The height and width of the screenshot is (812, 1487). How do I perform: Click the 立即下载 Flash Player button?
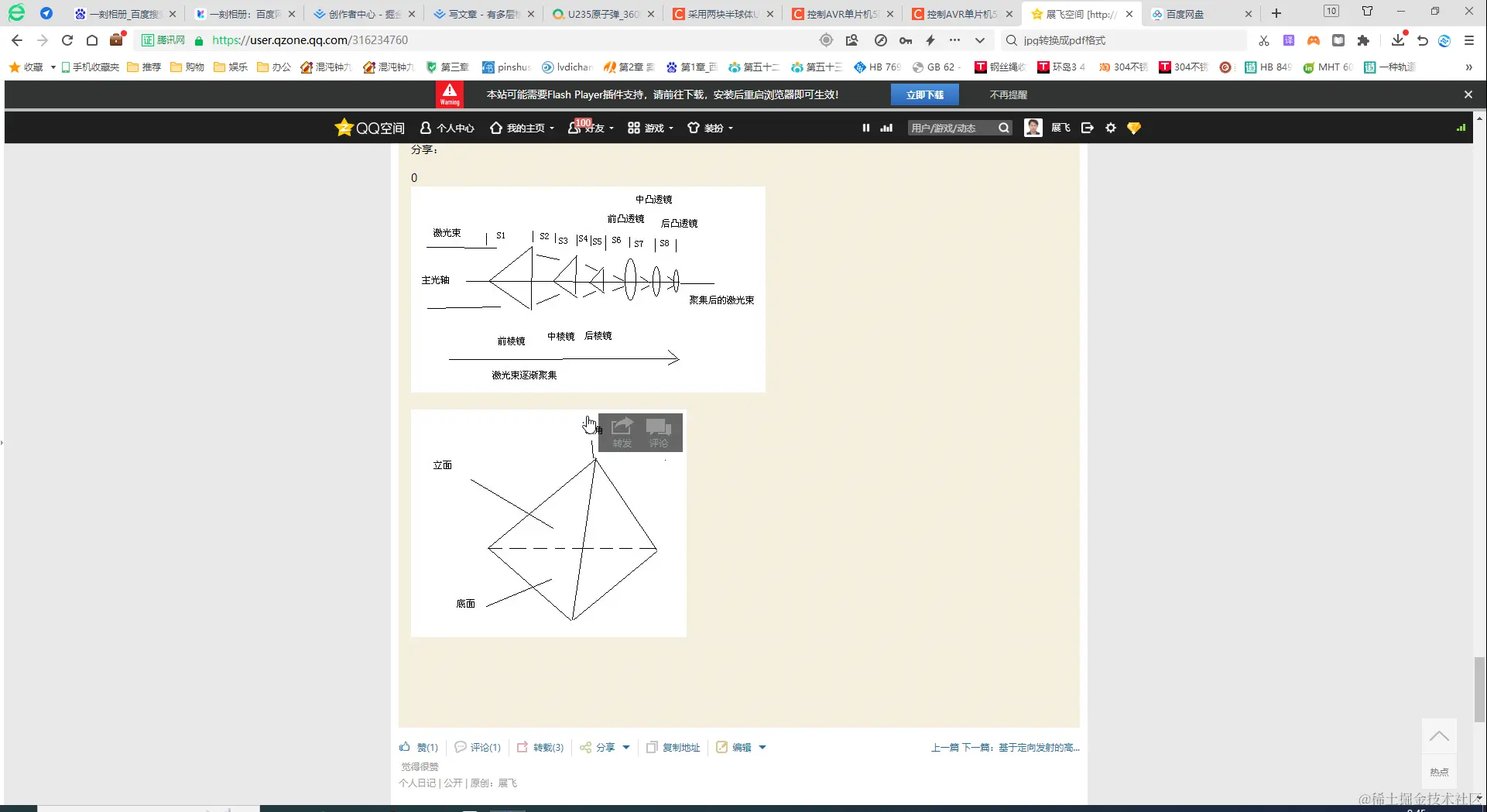924,94
